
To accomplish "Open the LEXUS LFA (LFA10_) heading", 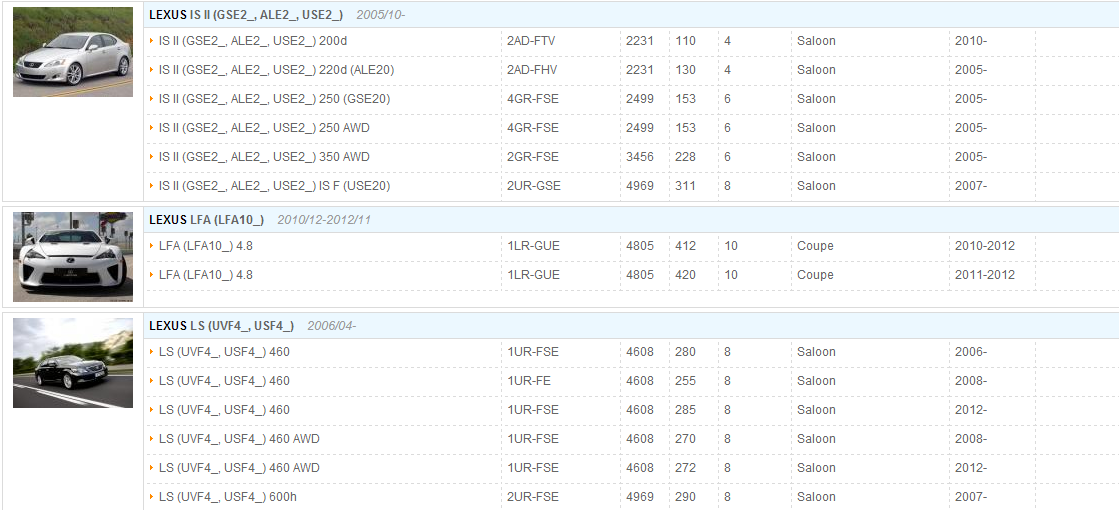I will coord(206,220).
